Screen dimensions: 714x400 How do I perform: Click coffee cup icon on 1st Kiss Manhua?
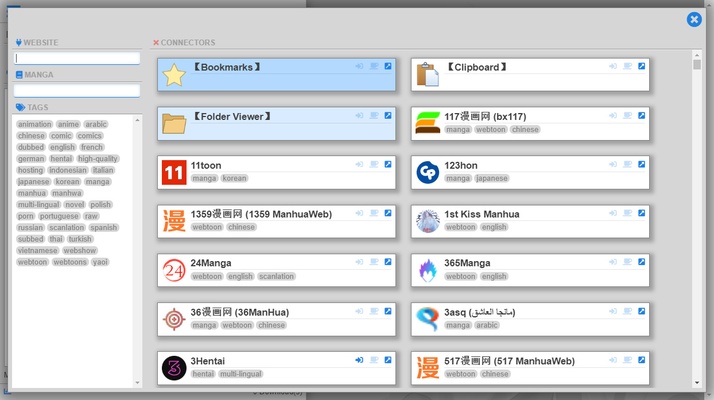coord(627,213)
